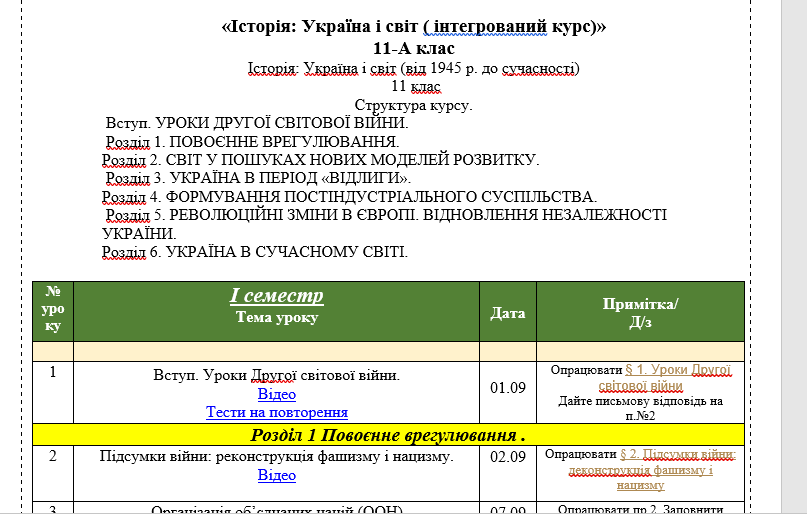Click the Розділ 2. СВІТ У ПОШУКАХ line

tap(320, 160)
